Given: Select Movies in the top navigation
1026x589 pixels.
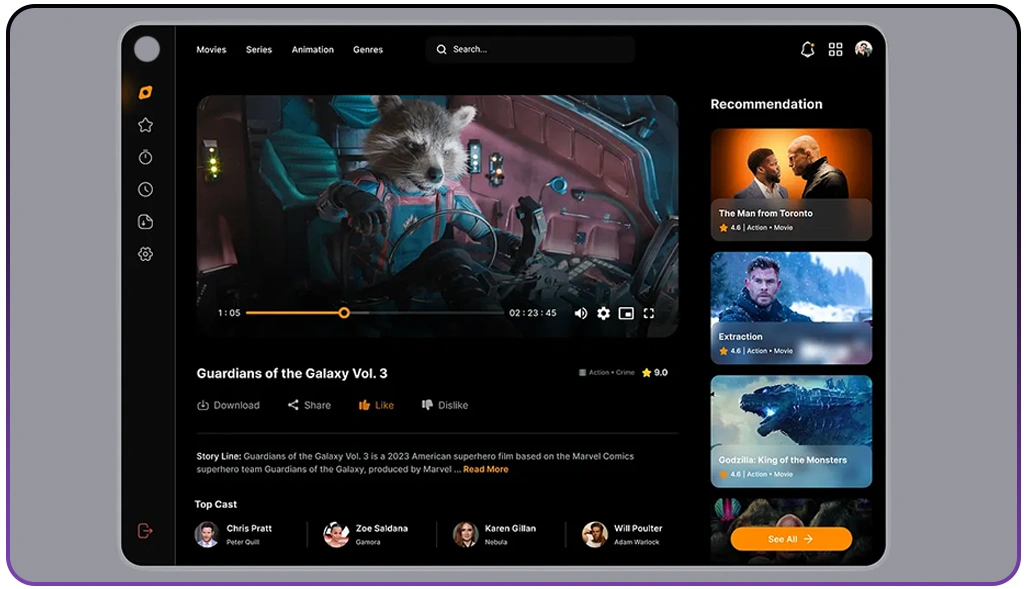Looking at the screenshot, I should [x=211, y=49].
